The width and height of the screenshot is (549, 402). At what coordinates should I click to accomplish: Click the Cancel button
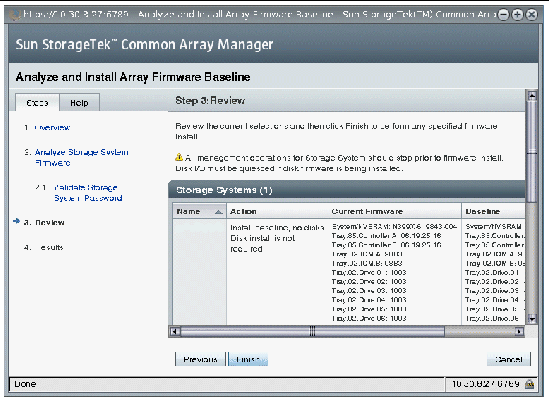coord(509,359)
